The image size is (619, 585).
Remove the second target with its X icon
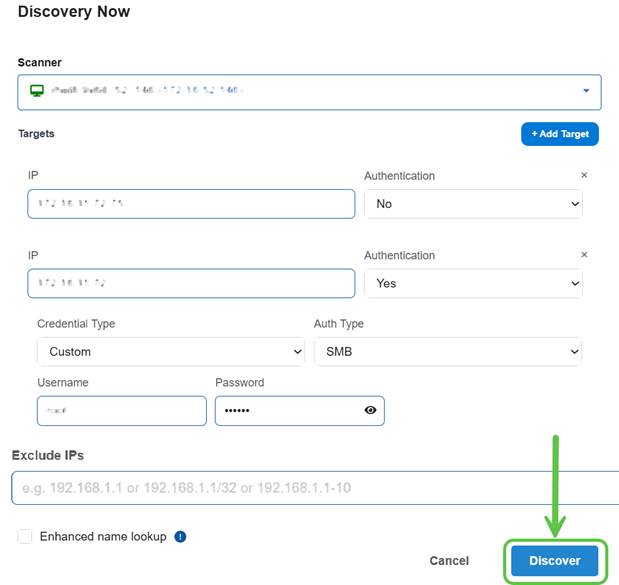coord(585,255)
